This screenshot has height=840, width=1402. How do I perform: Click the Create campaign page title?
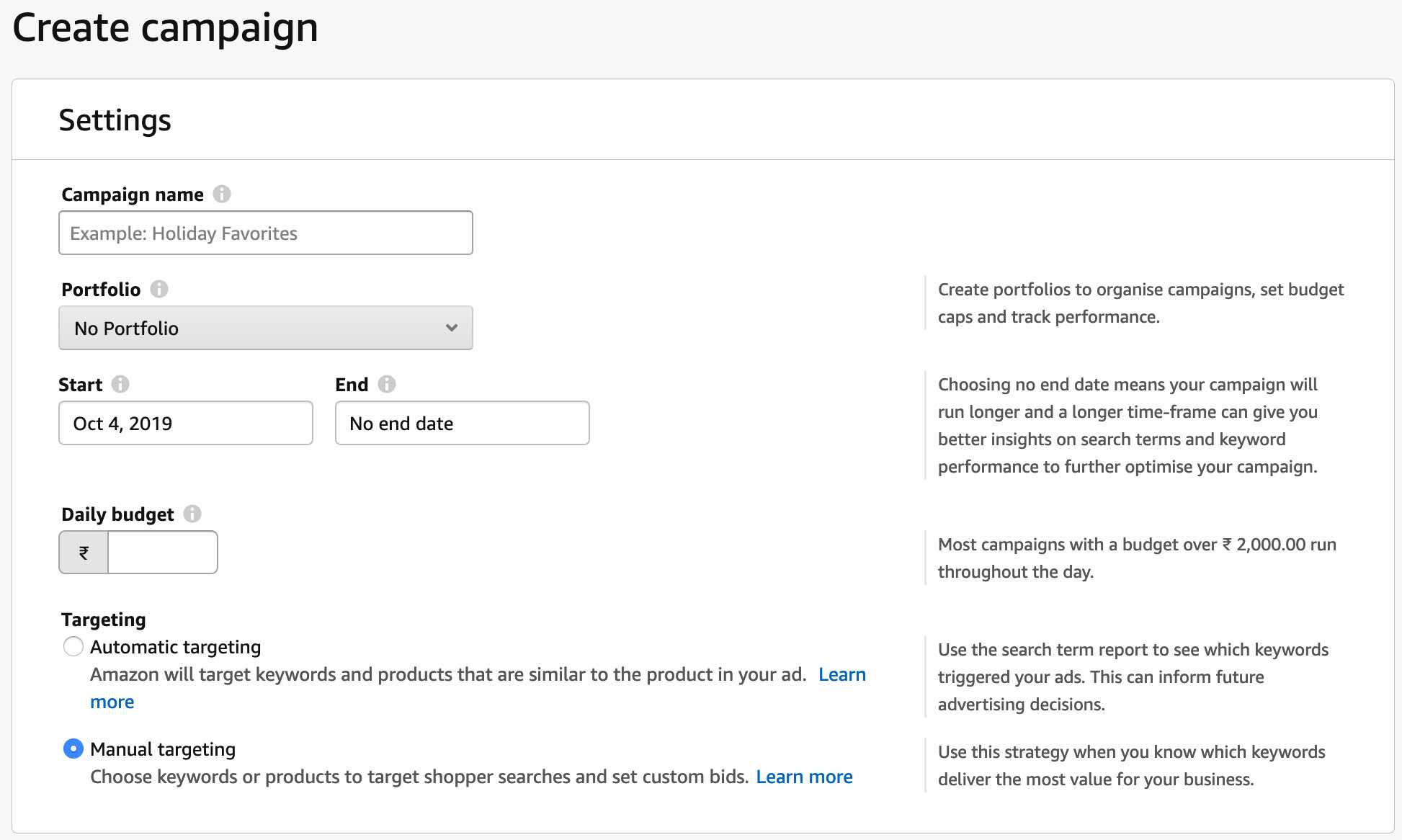(166, 27)
